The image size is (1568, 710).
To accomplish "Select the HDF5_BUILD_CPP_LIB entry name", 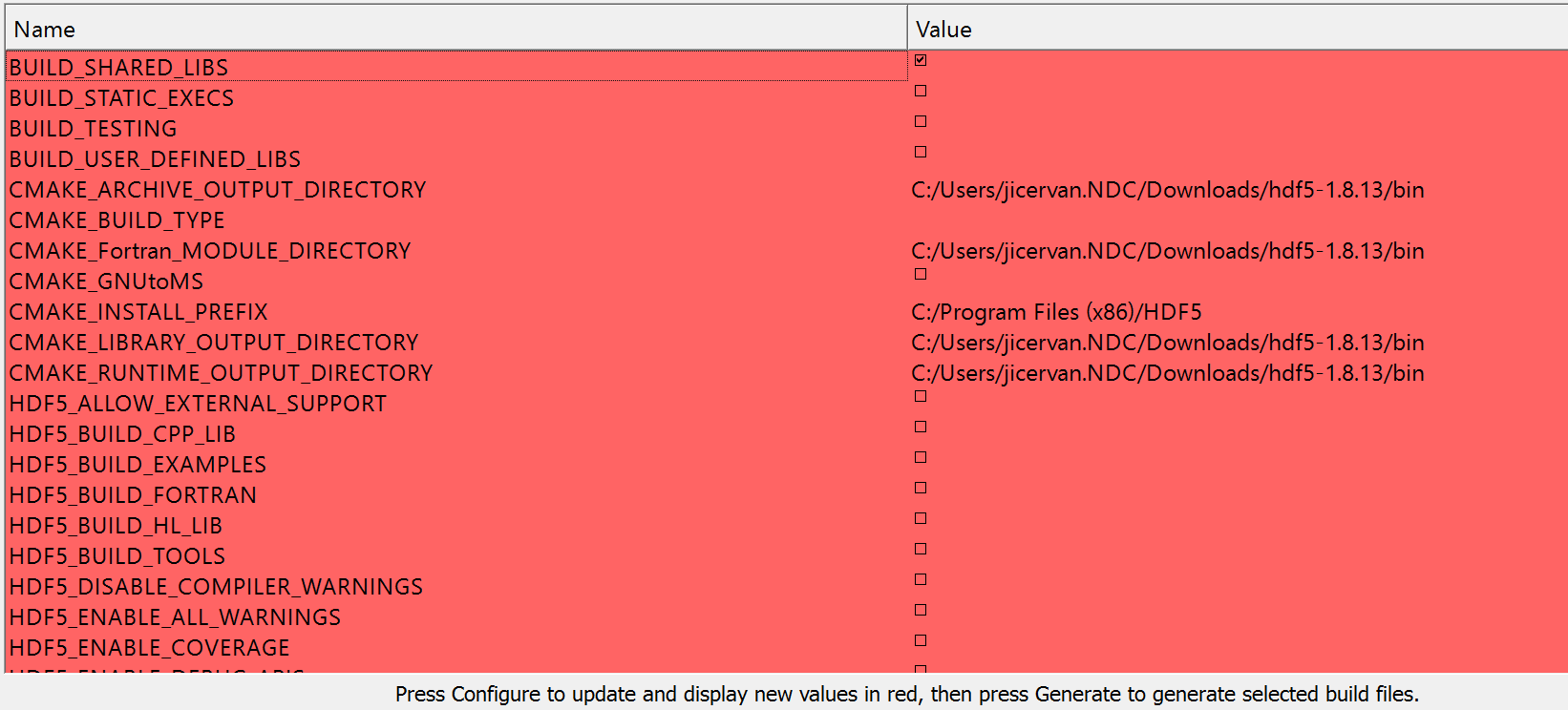I will 122,434.
